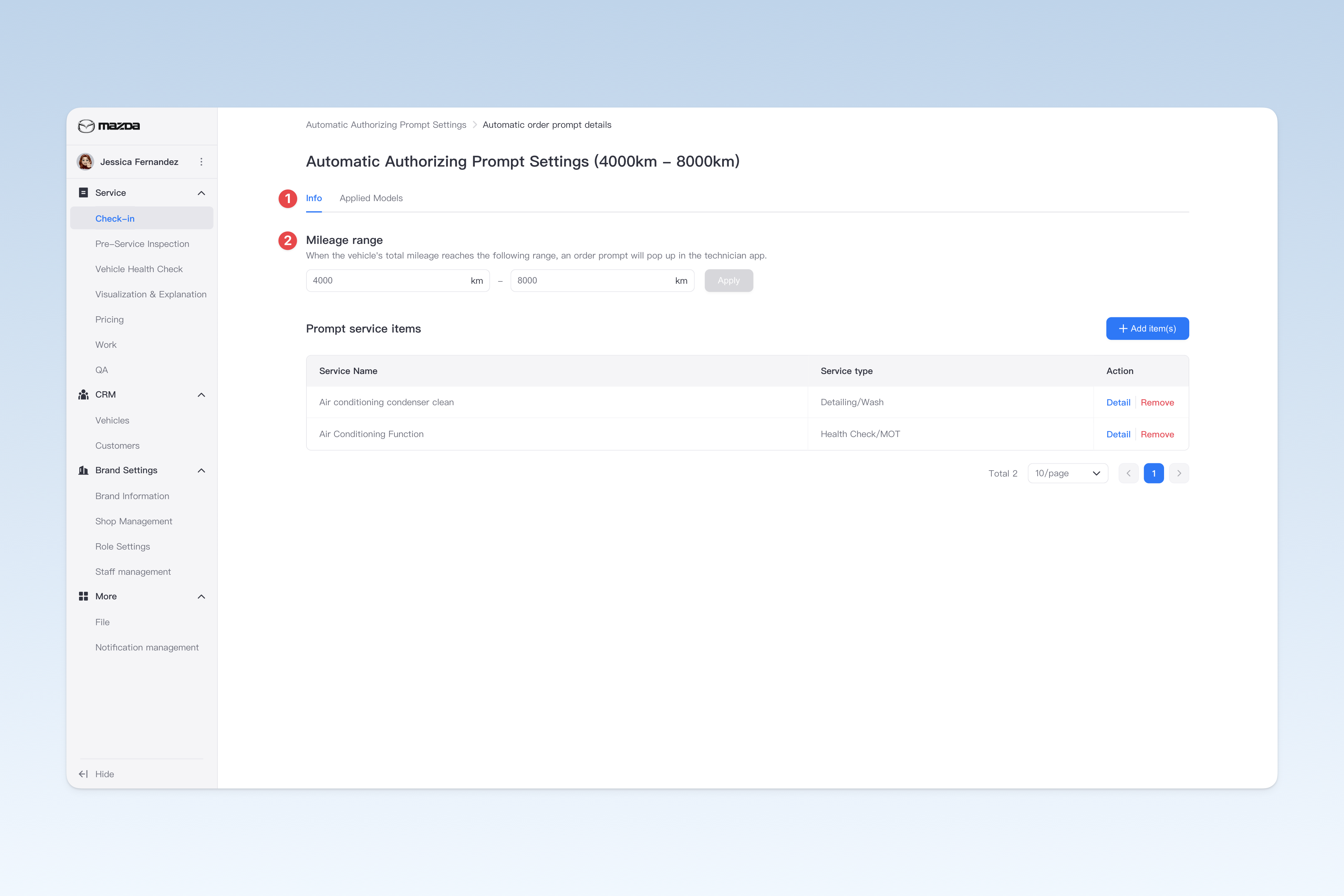Screen dimensions: 1344x896
Task: Remove Air Conditioning Function item
Action: [x=1157, y=434]
